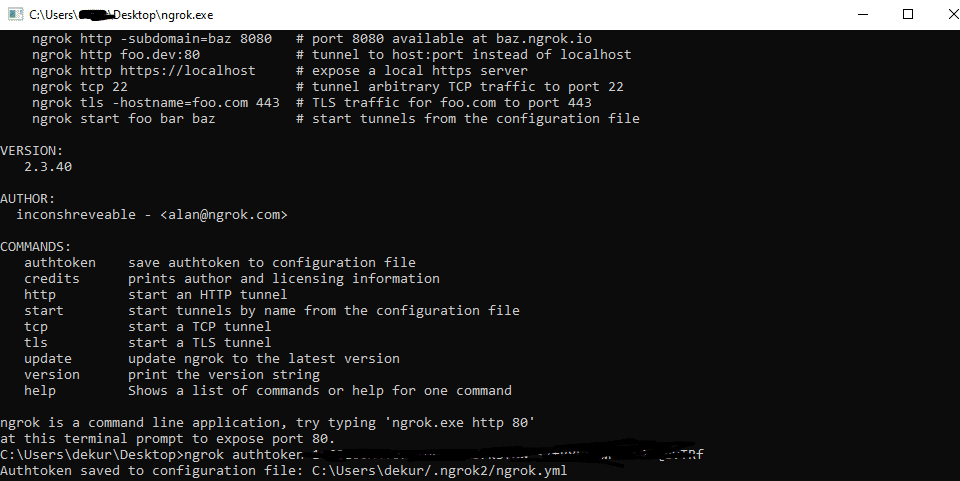
Task: Click the 'help' command entry
Action: point(40,391)
